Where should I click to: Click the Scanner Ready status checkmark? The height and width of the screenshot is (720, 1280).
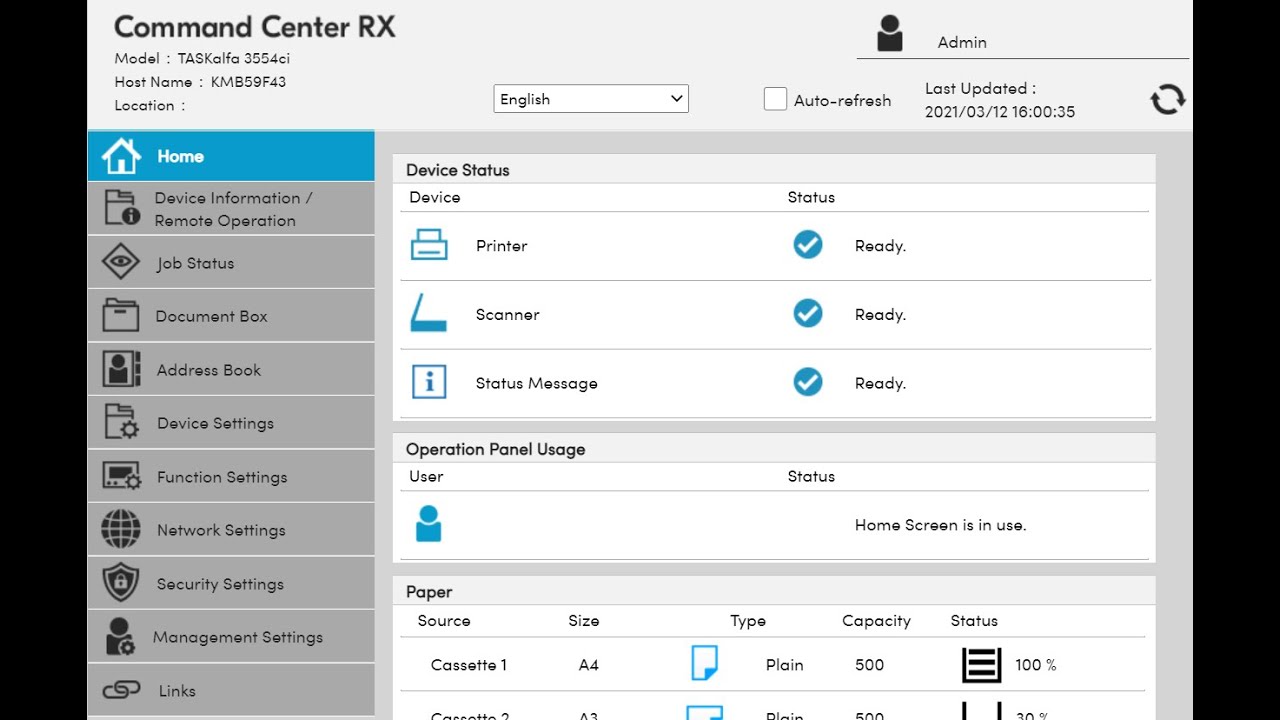pyautogui.click(x=808, y=314)
